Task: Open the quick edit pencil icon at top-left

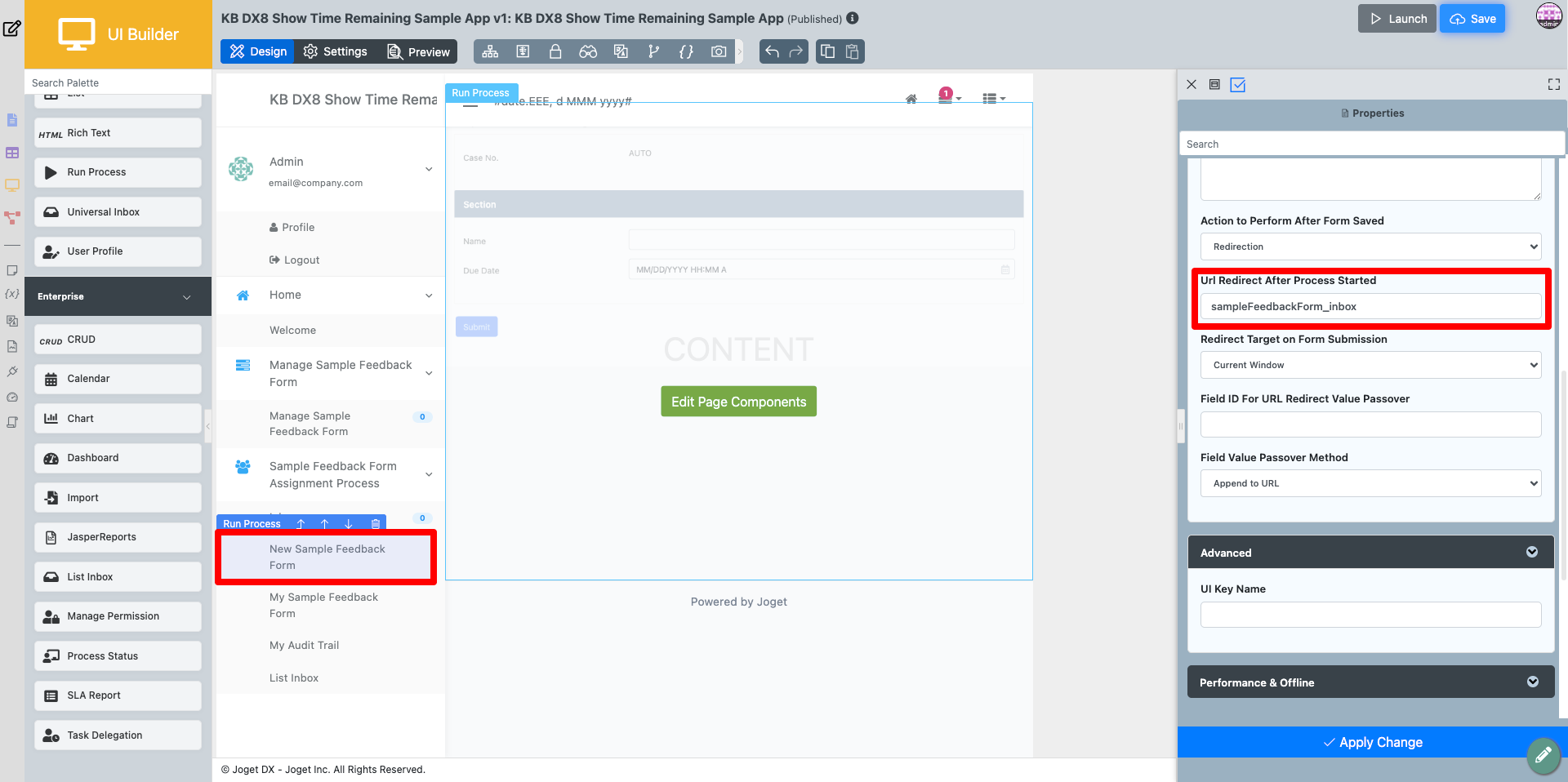Action: click(11, 29)
